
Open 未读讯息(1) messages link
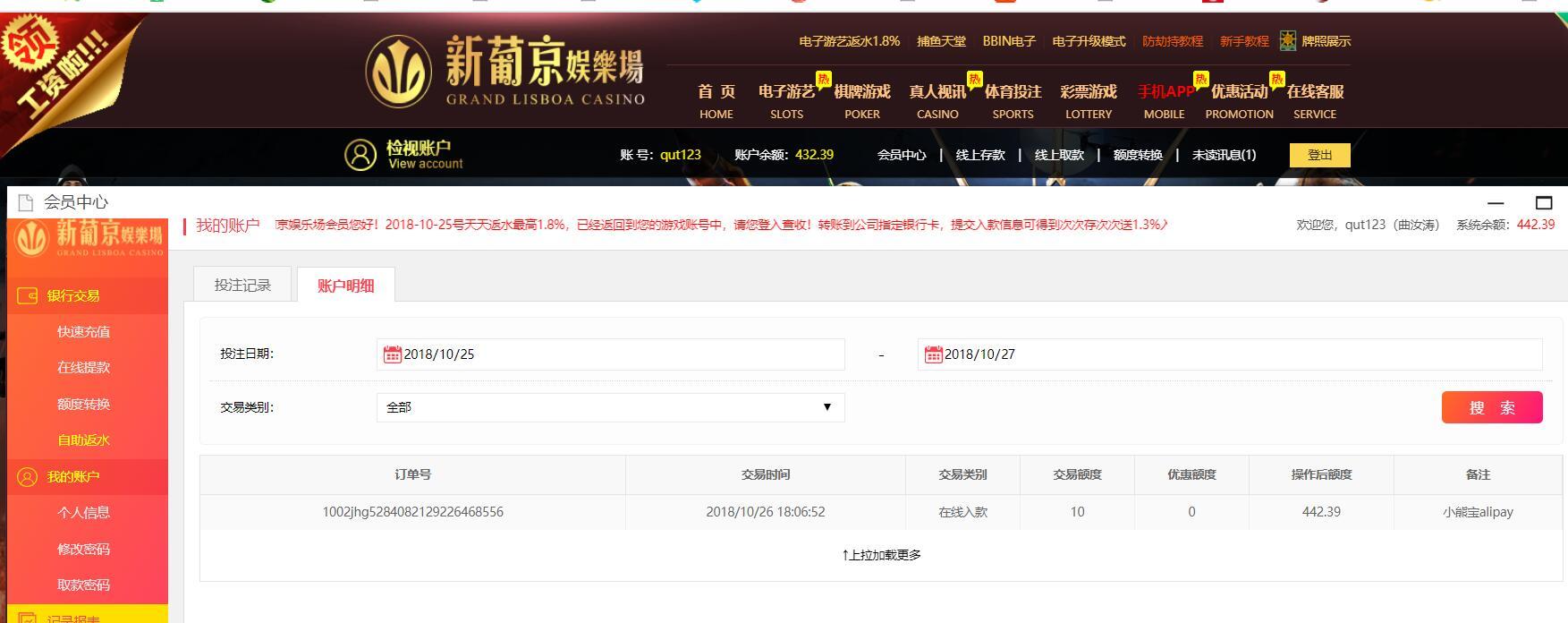point(1224,155)
